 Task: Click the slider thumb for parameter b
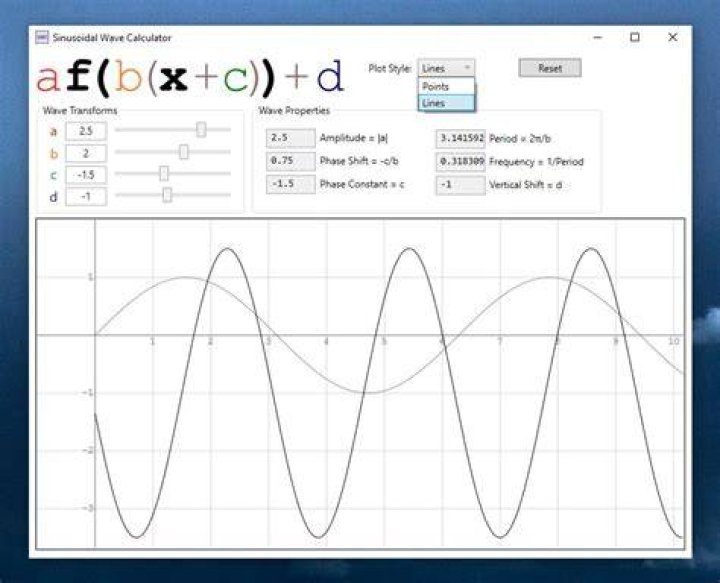point(184,152)
